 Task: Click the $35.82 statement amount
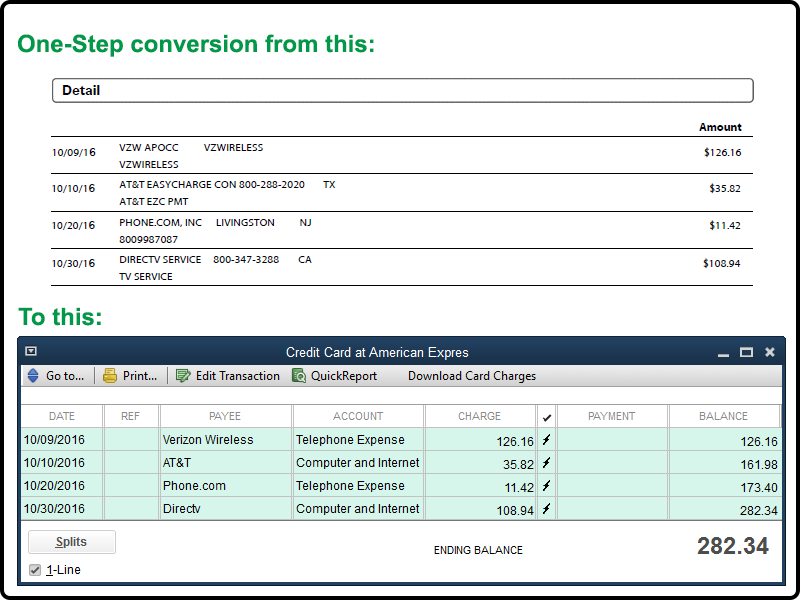[x=725, y=189]
